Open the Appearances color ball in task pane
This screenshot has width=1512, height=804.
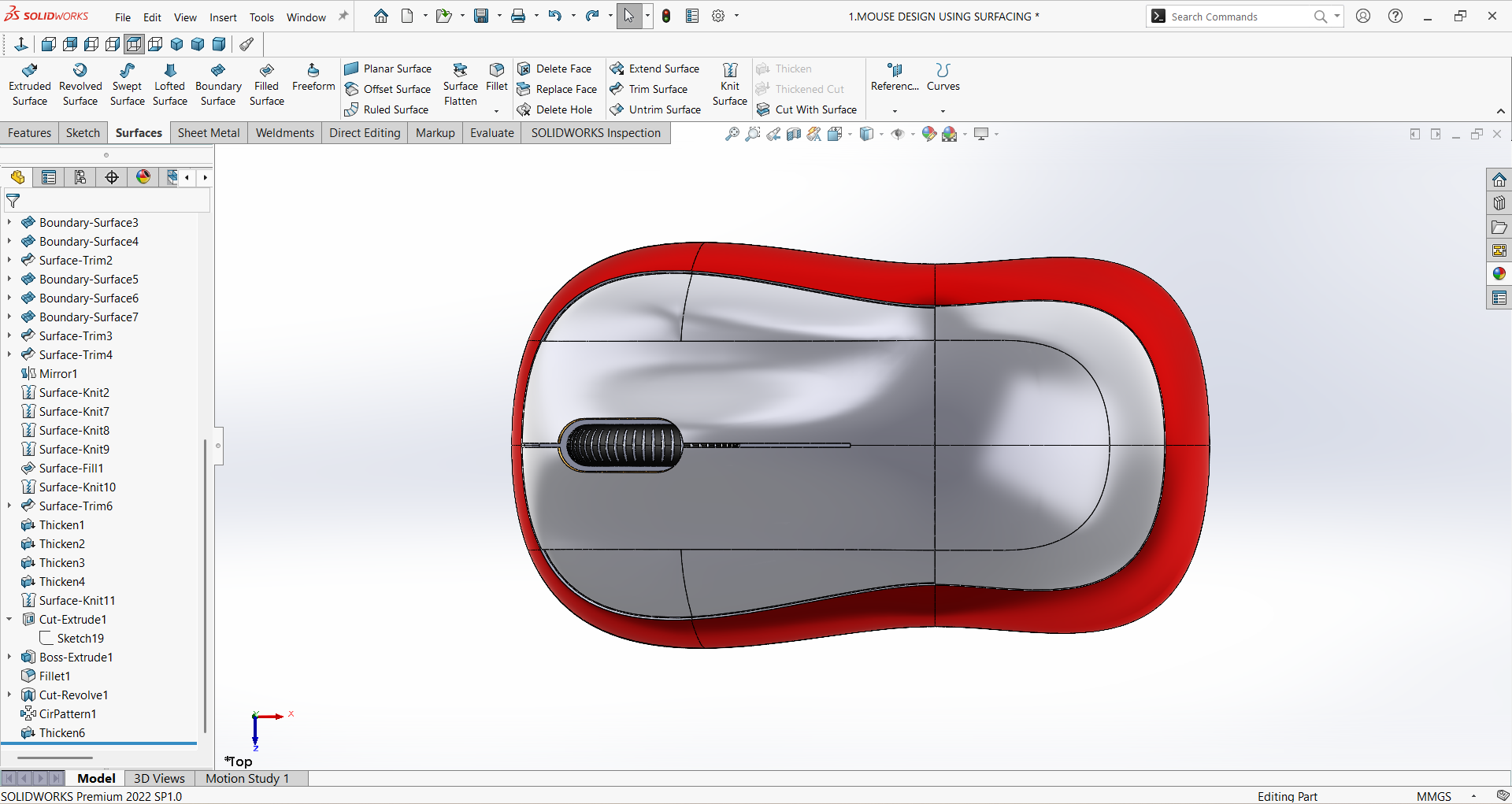click(1499, 274)
